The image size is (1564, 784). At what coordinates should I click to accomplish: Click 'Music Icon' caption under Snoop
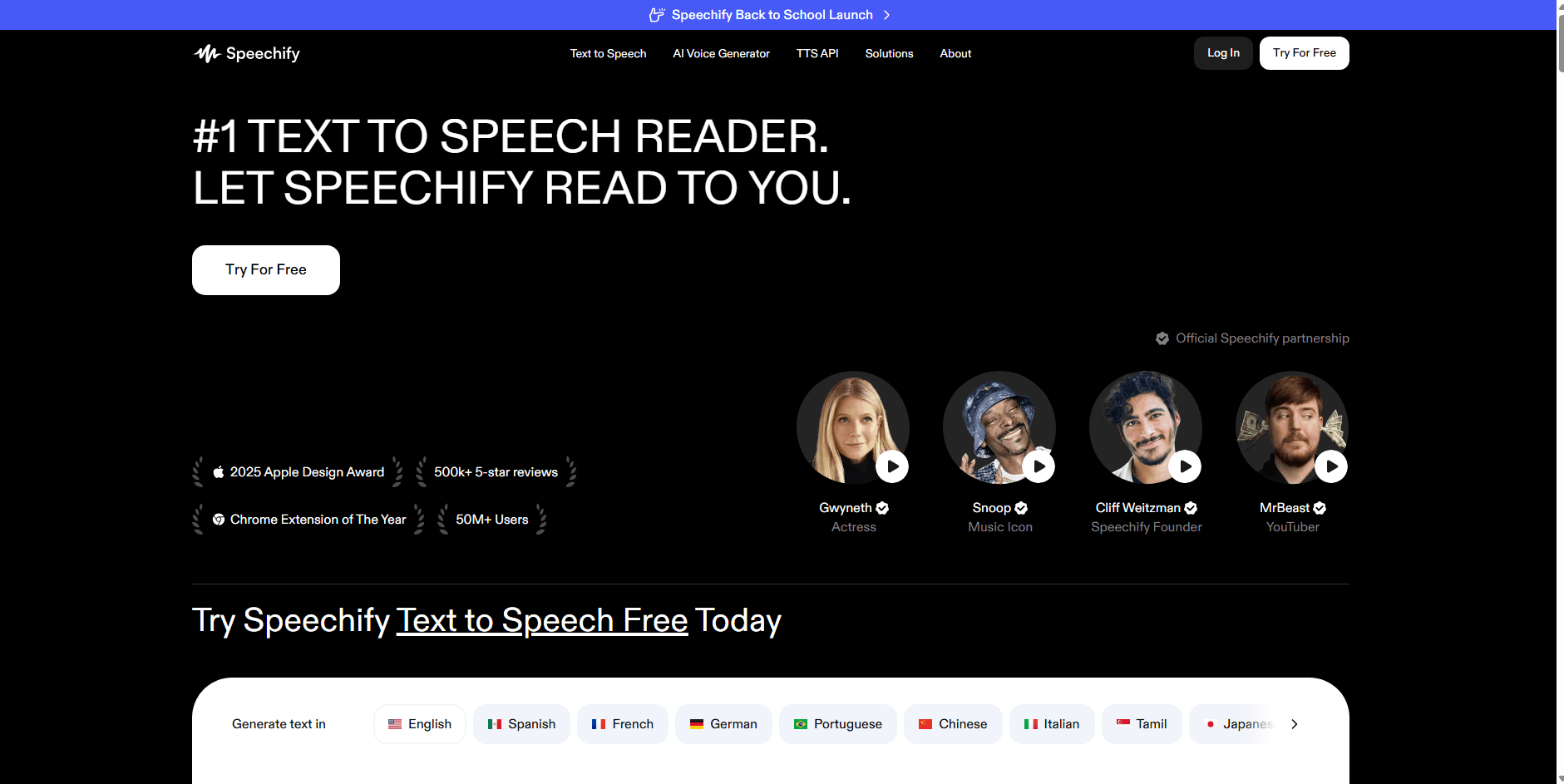click(x=999, y=527)
